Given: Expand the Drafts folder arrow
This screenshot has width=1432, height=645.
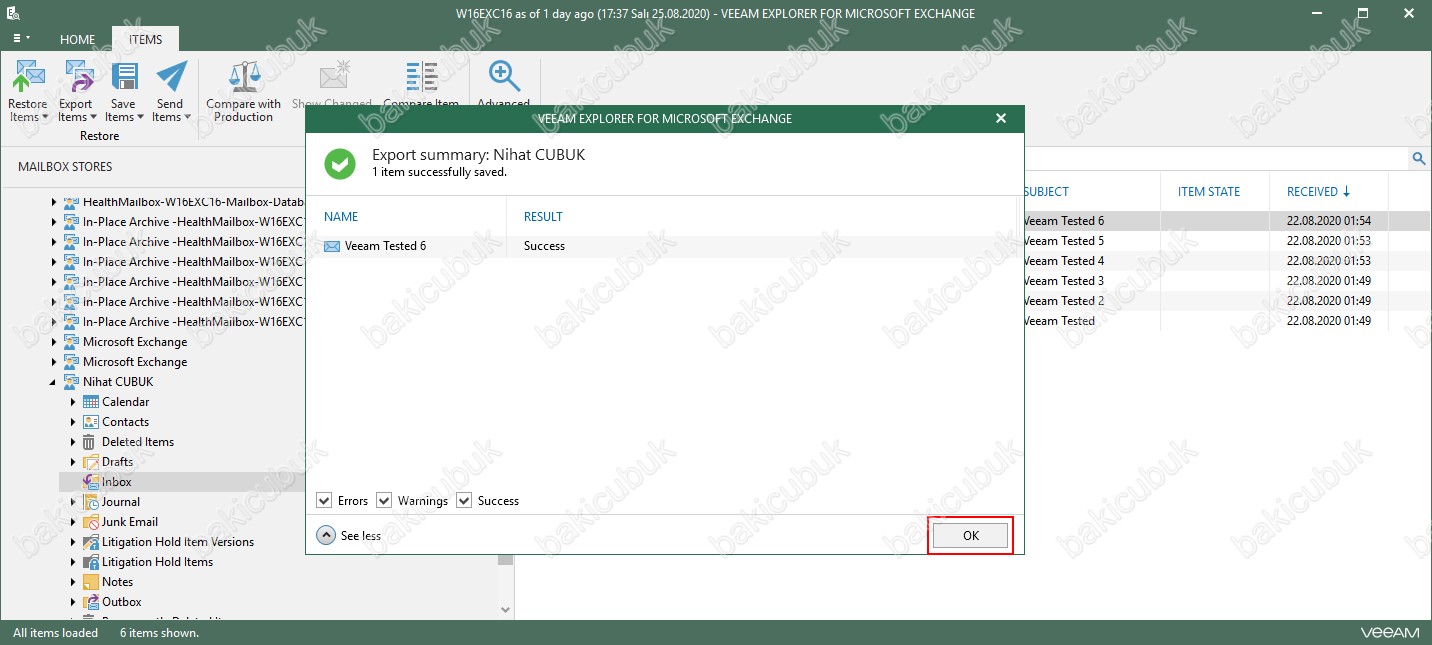Looking at the screenshot, I should tap(73, 462).
